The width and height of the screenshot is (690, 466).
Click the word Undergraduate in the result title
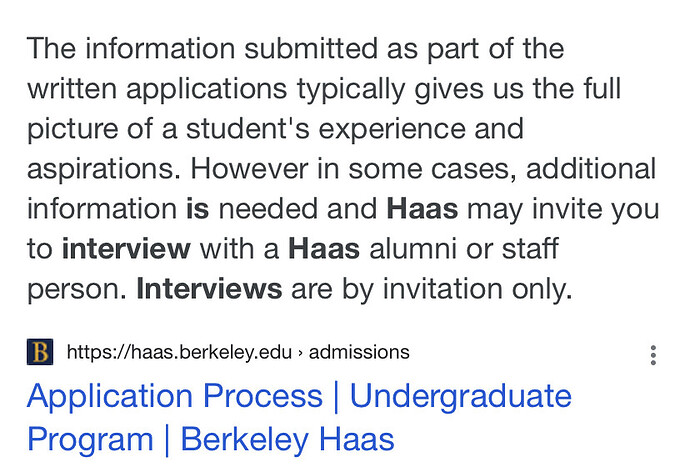tap(461, 397)
